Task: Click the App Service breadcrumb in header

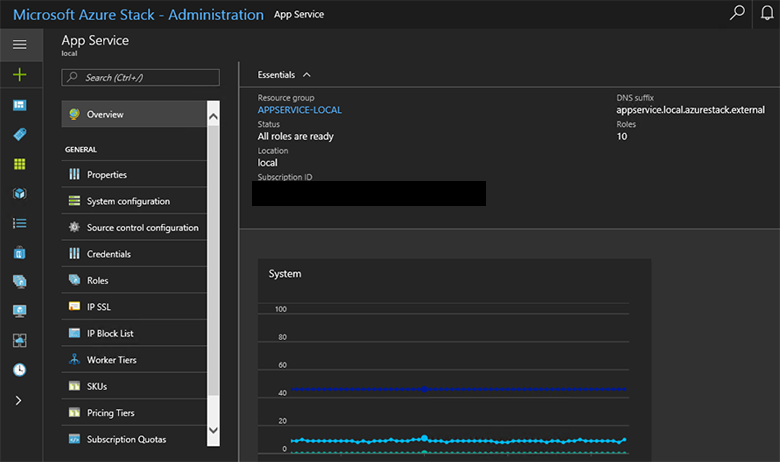Action: click(299, 15)
